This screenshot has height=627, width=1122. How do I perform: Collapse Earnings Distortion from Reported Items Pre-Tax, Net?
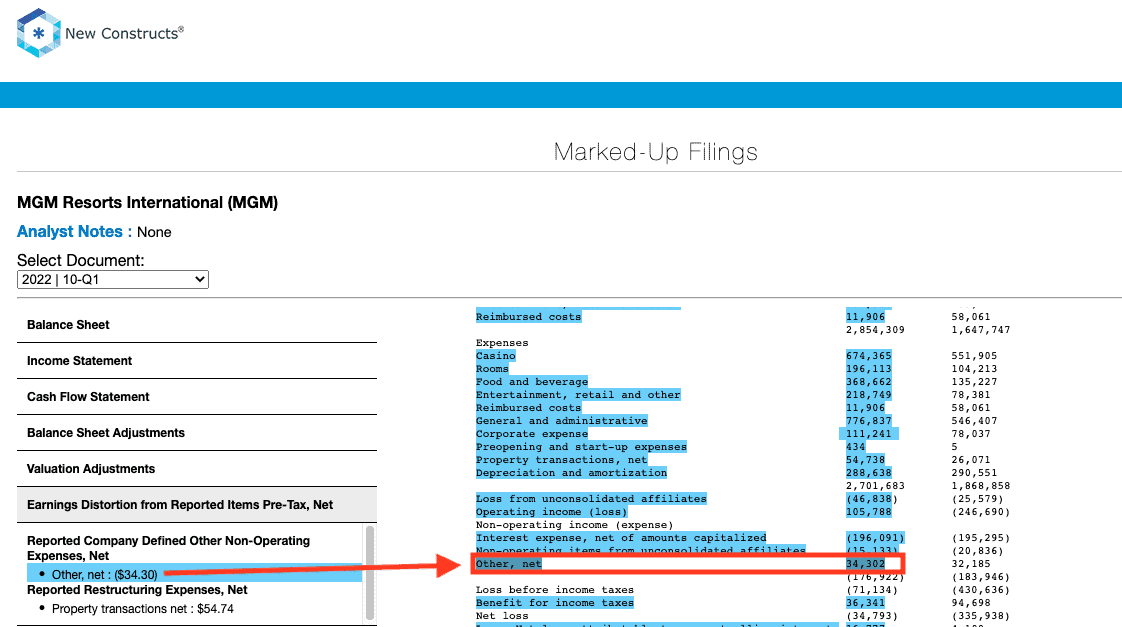(197, 505)
